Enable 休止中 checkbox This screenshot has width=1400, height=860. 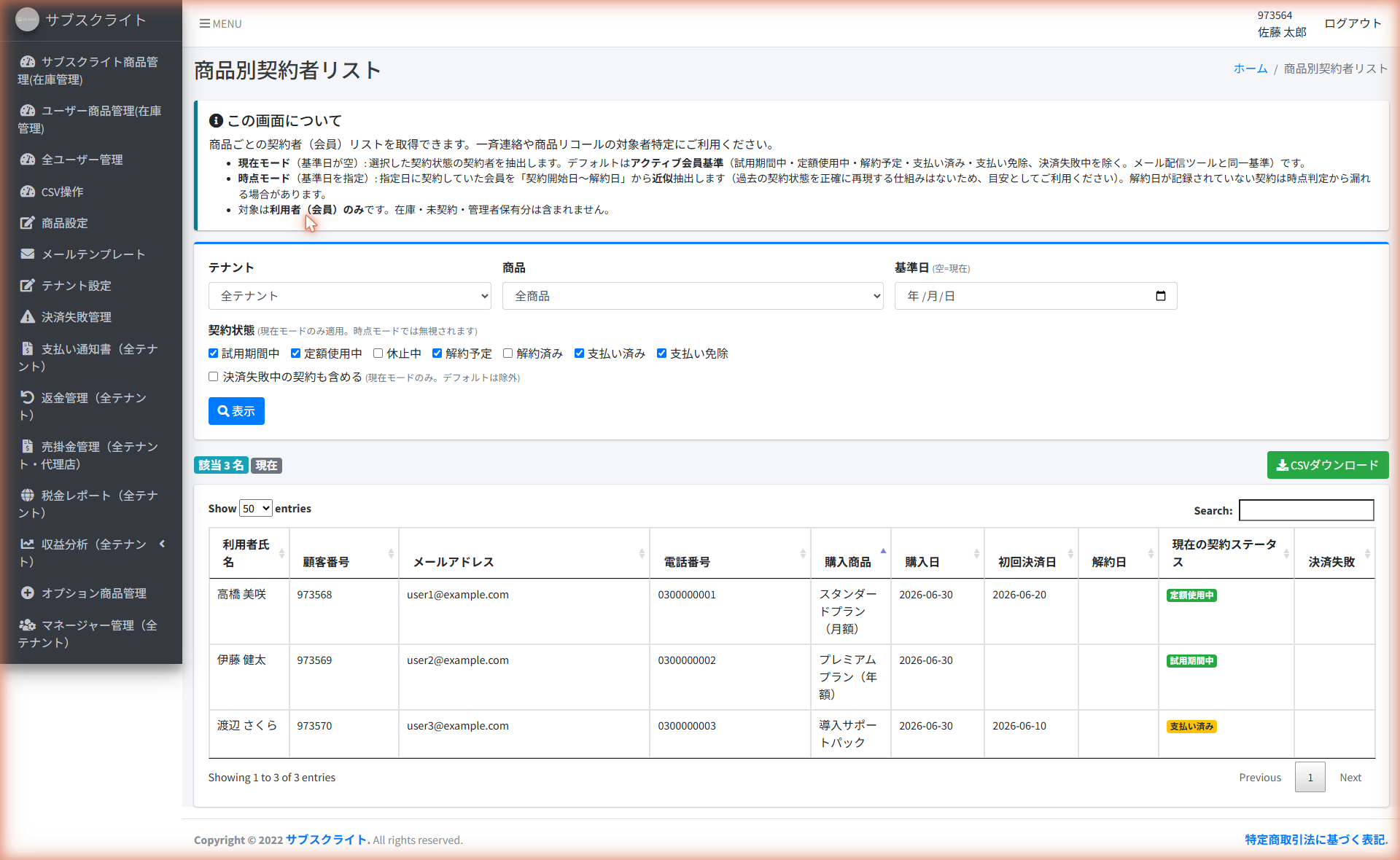pos(378,353)
